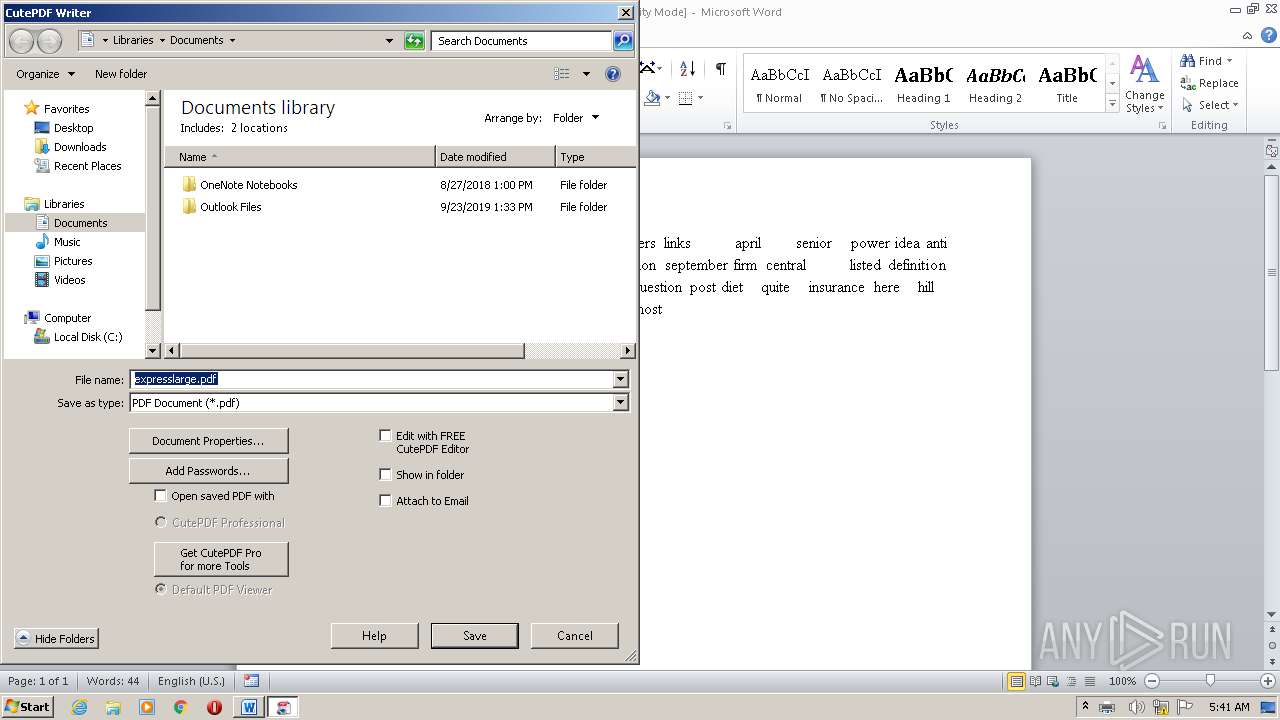
Task: Click the search magnifier icon
Action: [623, 41]
